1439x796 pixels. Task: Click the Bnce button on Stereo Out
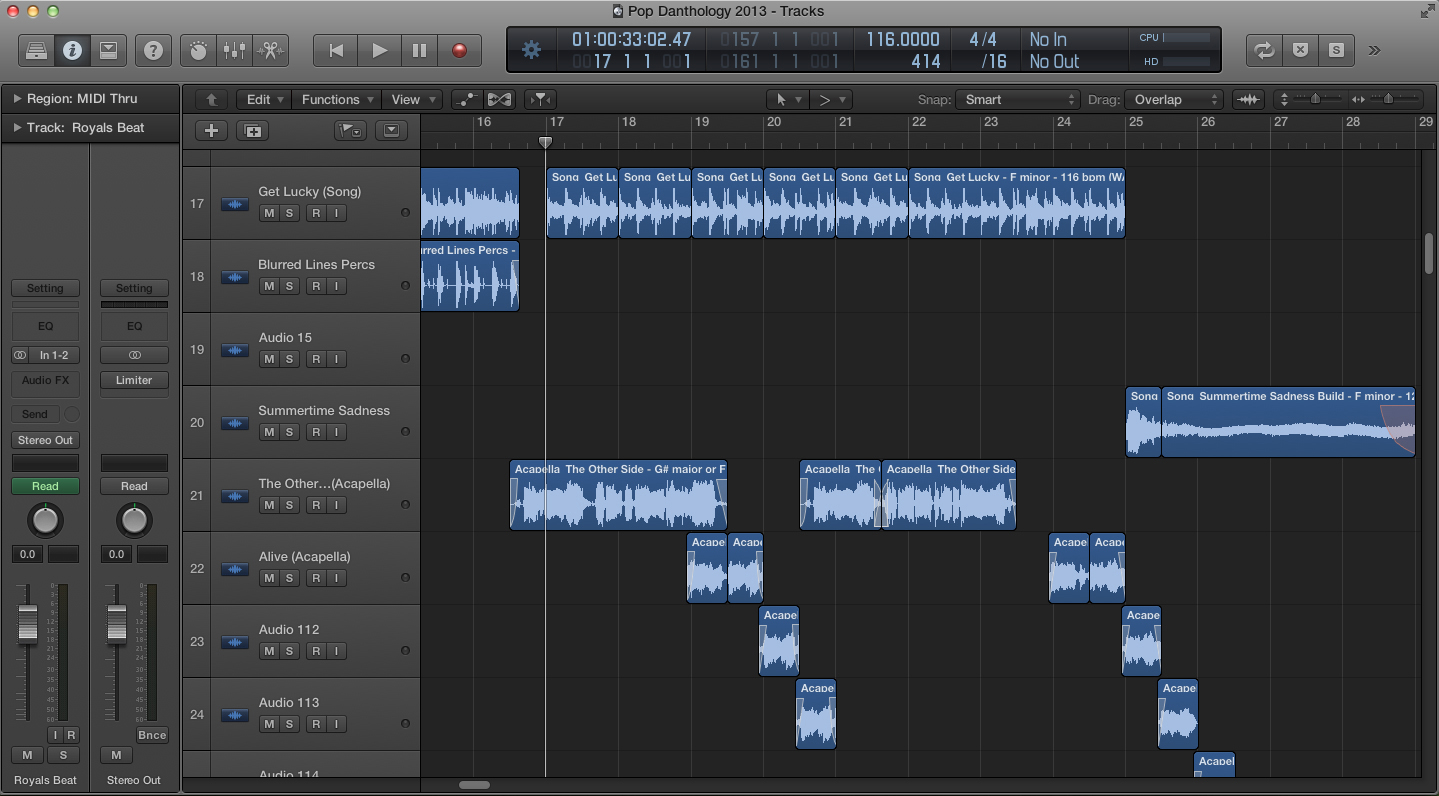pos(152,735)
